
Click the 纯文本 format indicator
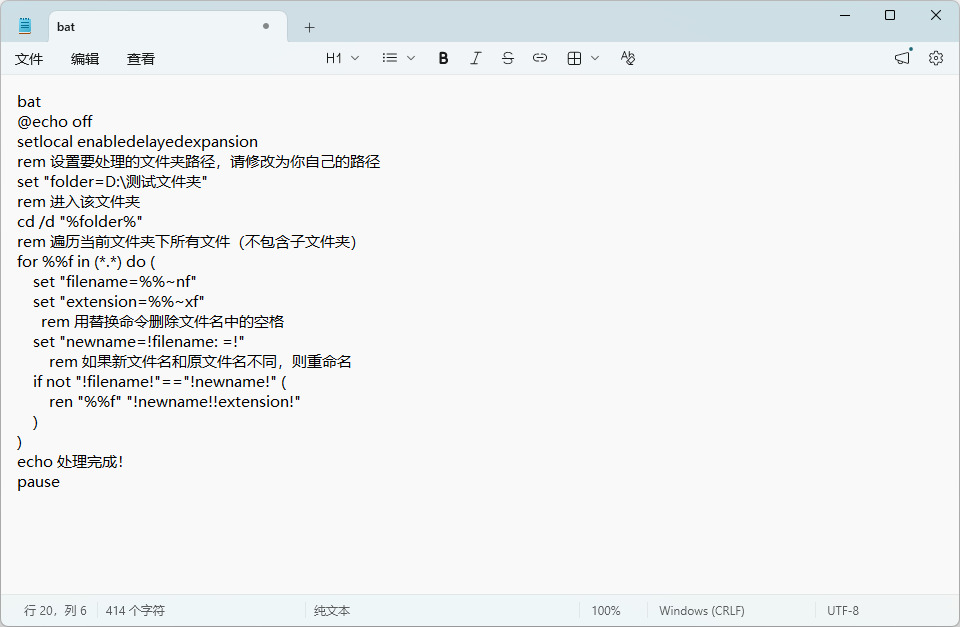332,610
